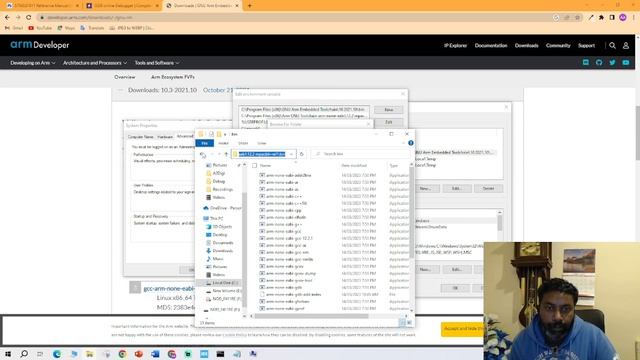Click the Arm Developer logo

[40, 45]
